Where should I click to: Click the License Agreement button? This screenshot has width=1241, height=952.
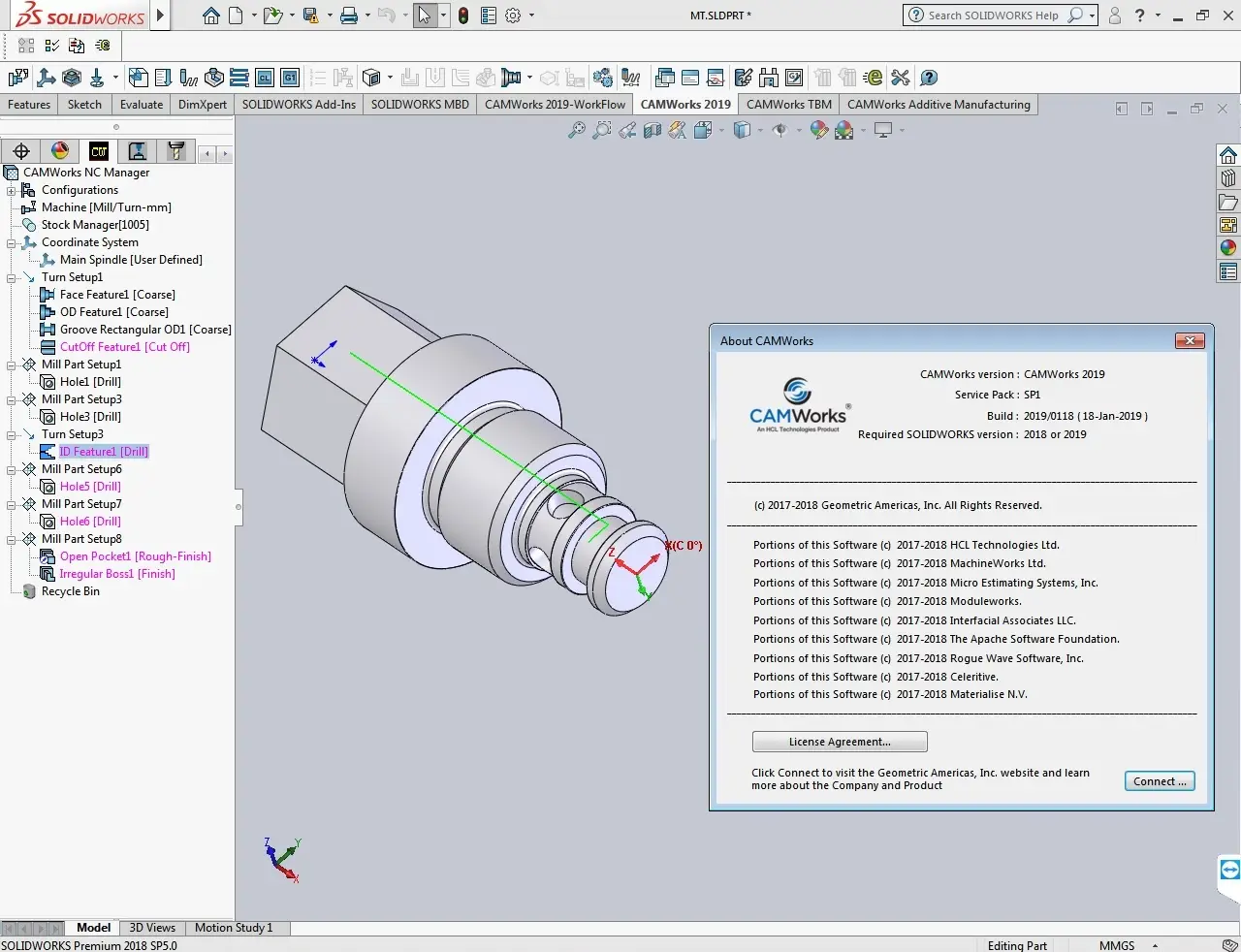840,742
